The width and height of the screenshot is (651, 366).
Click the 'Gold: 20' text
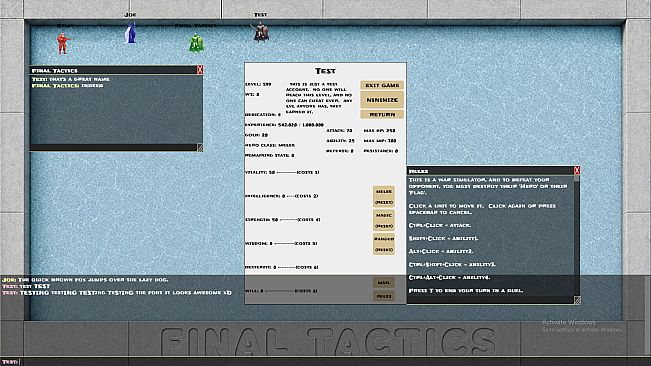pos(257,135)
